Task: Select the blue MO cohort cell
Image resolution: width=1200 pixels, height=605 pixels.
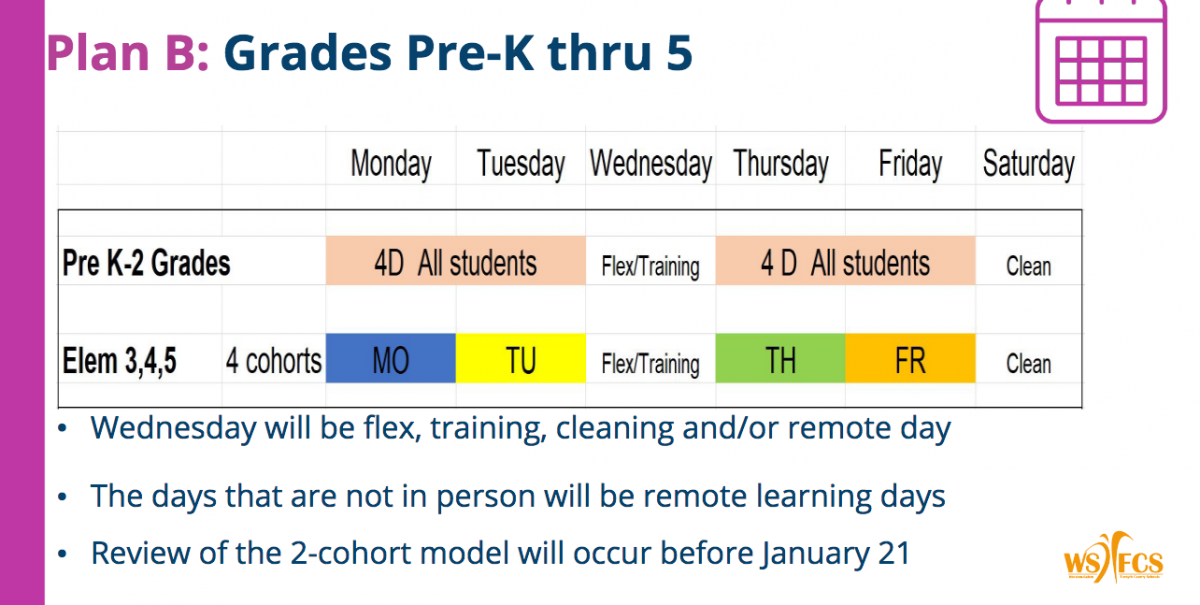Action: 391,359
